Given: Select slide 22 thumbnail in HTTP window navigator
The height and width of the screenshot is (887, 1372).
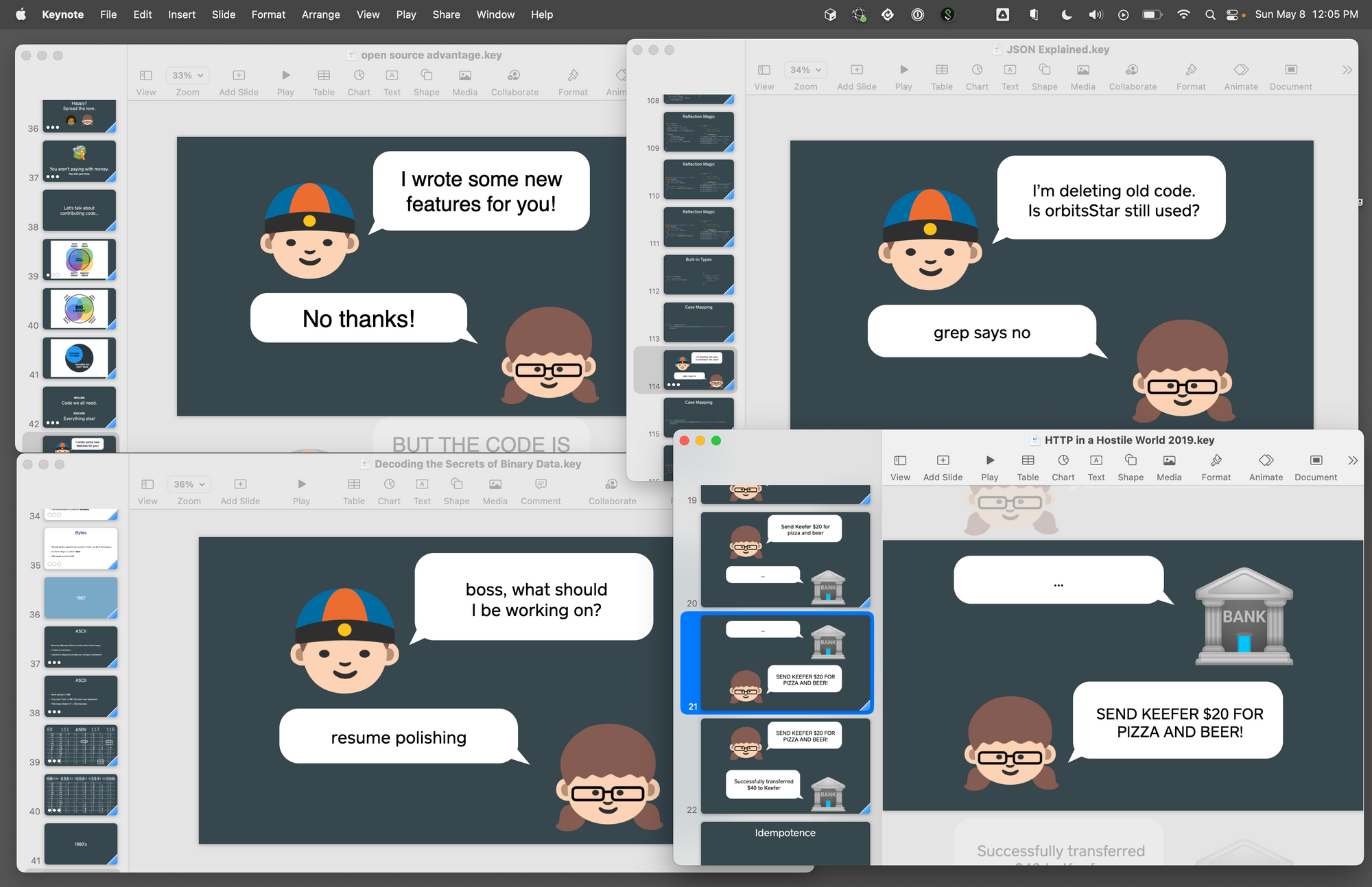Looking at the screenshot, I should pyautogui.click(x=785, y=766).
